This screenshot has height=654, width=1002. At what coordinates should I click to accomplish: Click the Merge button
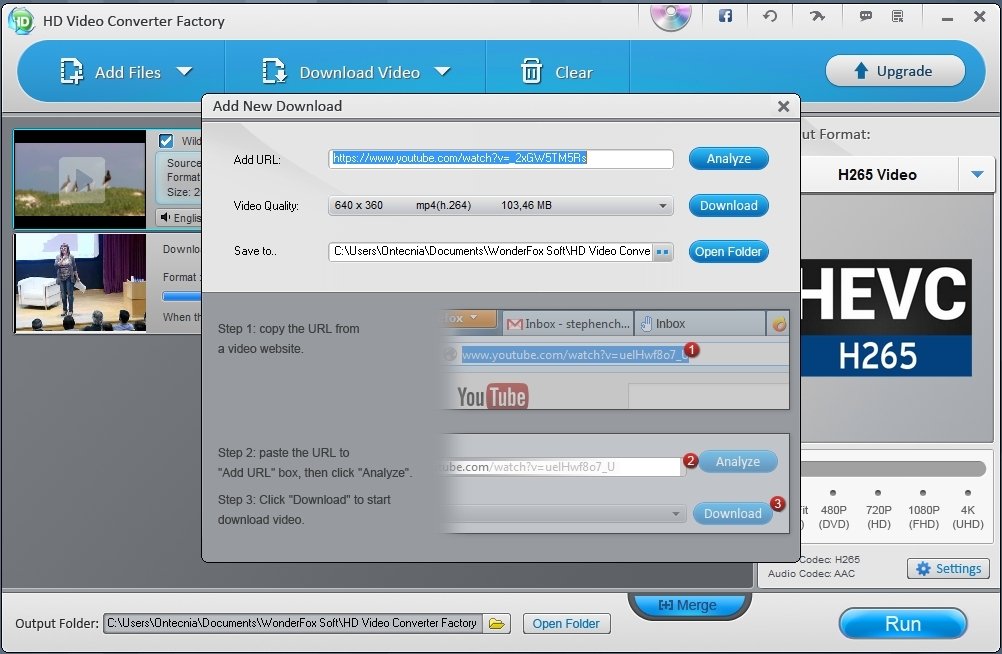(689, 605)
